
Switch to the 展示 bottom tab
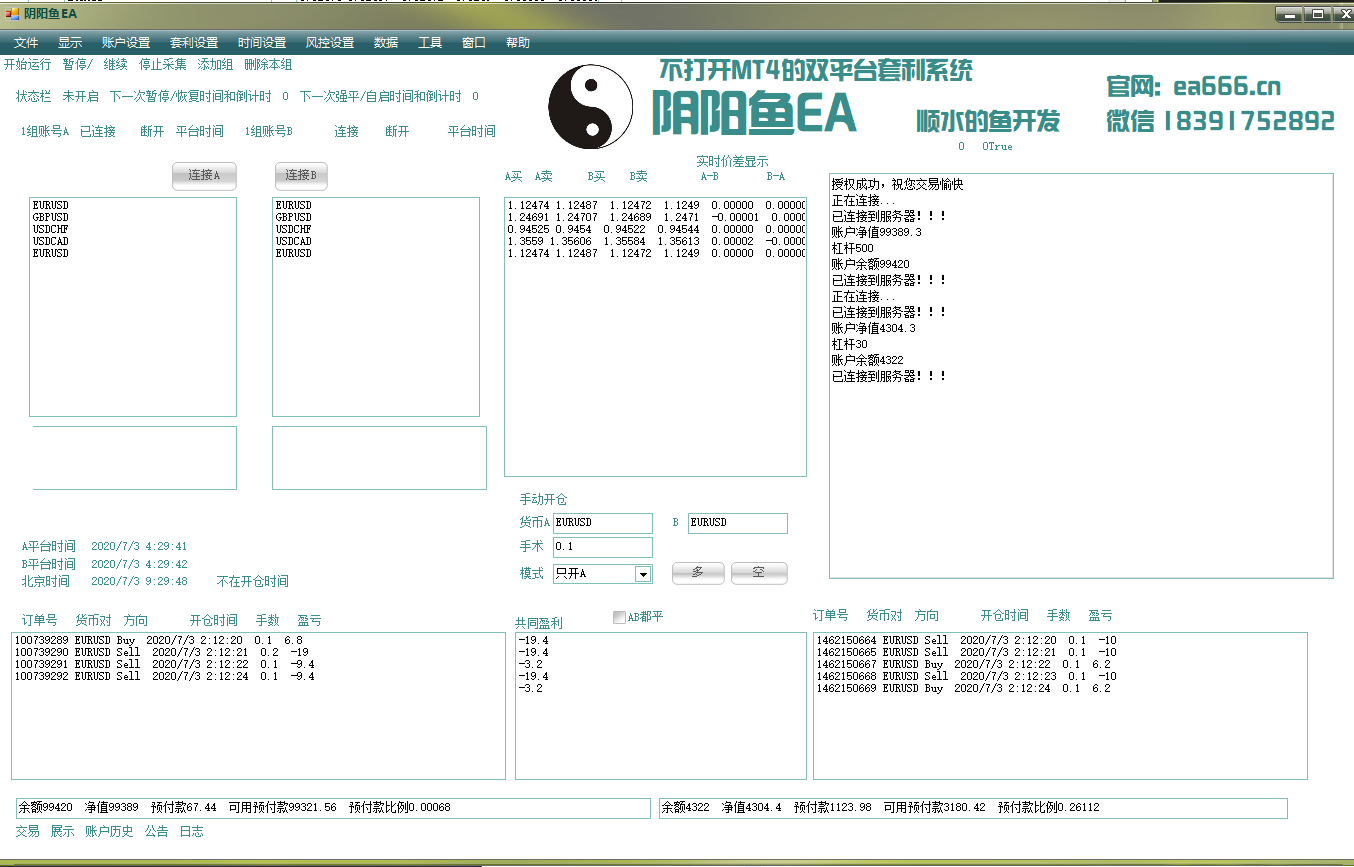pos(62,831)
